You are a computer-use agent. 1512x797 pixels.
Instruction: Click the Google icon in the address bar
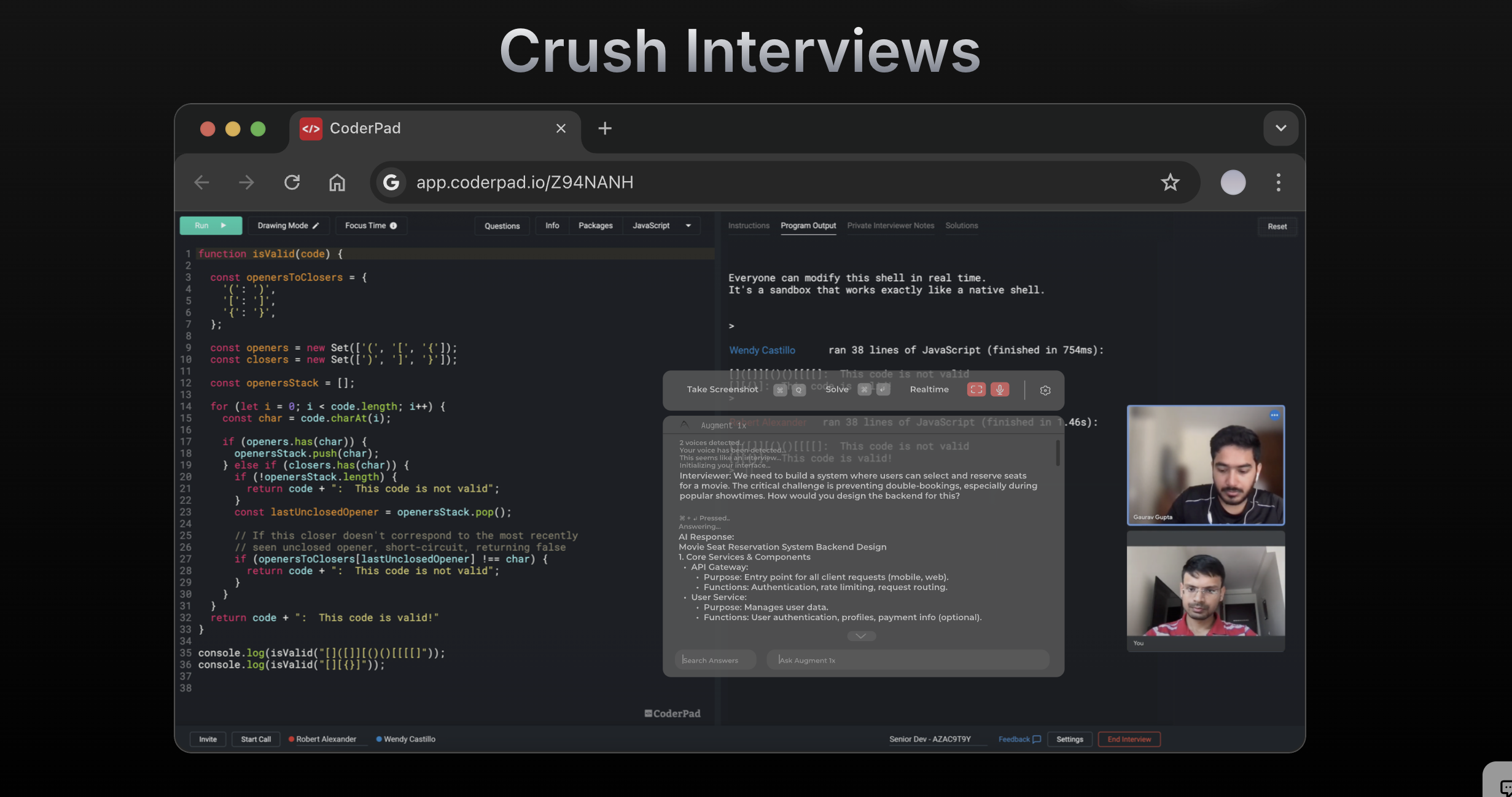coord(391,182)
